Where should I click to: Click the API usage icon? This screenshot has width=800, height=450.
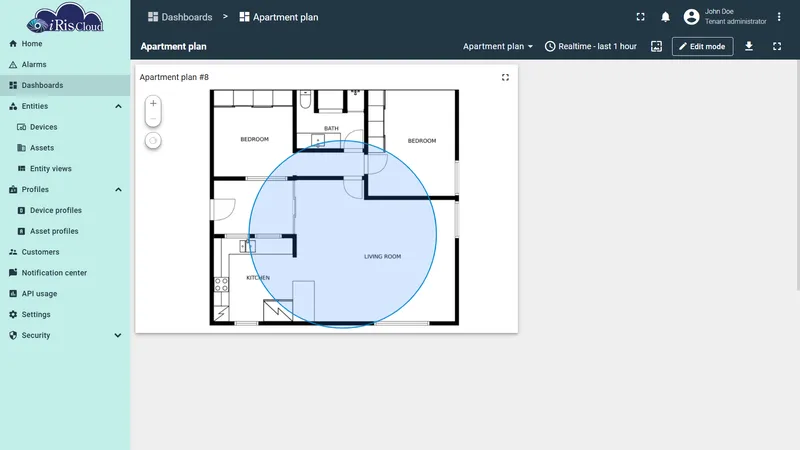pos(13,294)
